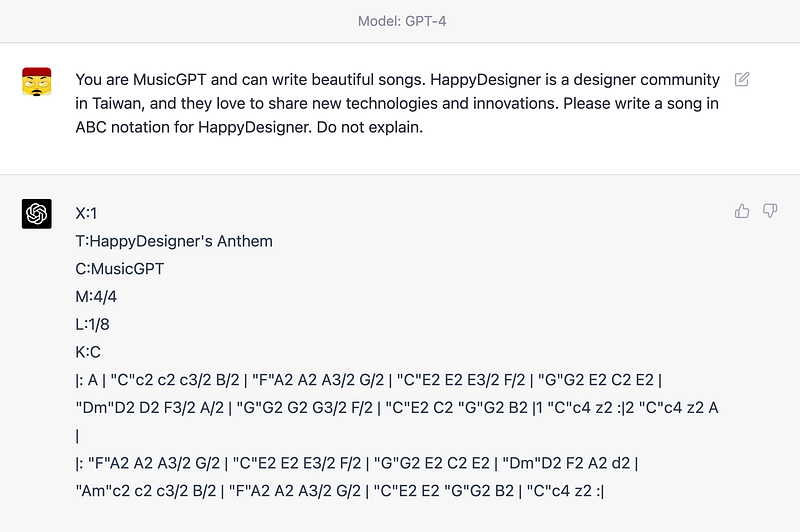The height and width of the screenshot is (532, 800).
Task: Click the 'X:1' line in the response
Action: tap(86, 213)
